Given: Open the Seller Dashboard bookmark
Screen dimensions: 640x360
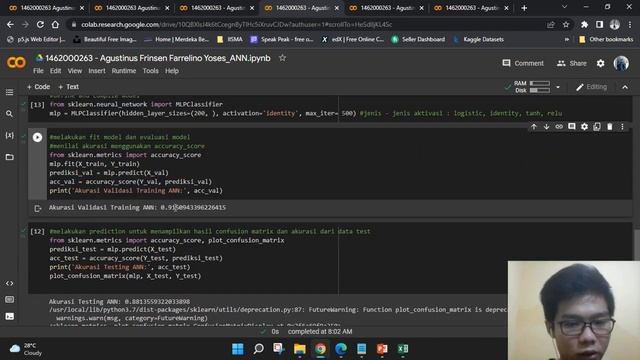Looking at the screenshot, I should [418, 40].
